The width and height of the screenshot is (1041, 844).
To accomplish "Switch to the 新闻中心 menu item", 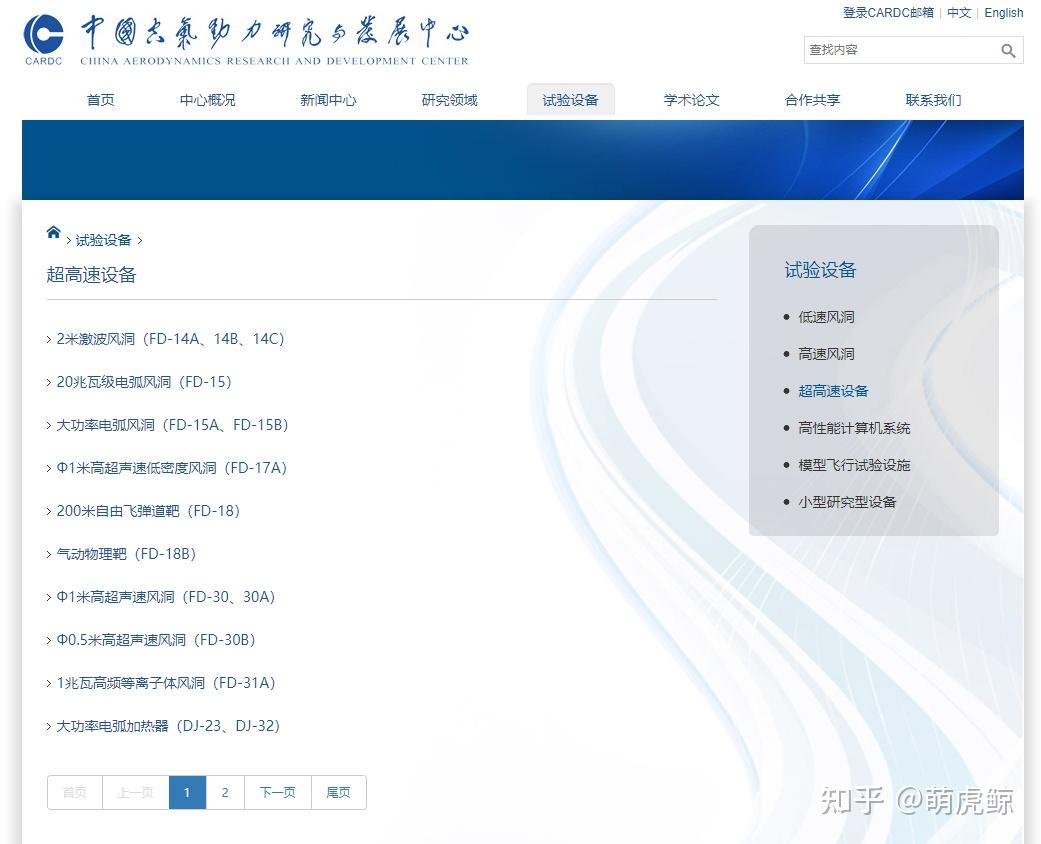I will tap(328, 99).
